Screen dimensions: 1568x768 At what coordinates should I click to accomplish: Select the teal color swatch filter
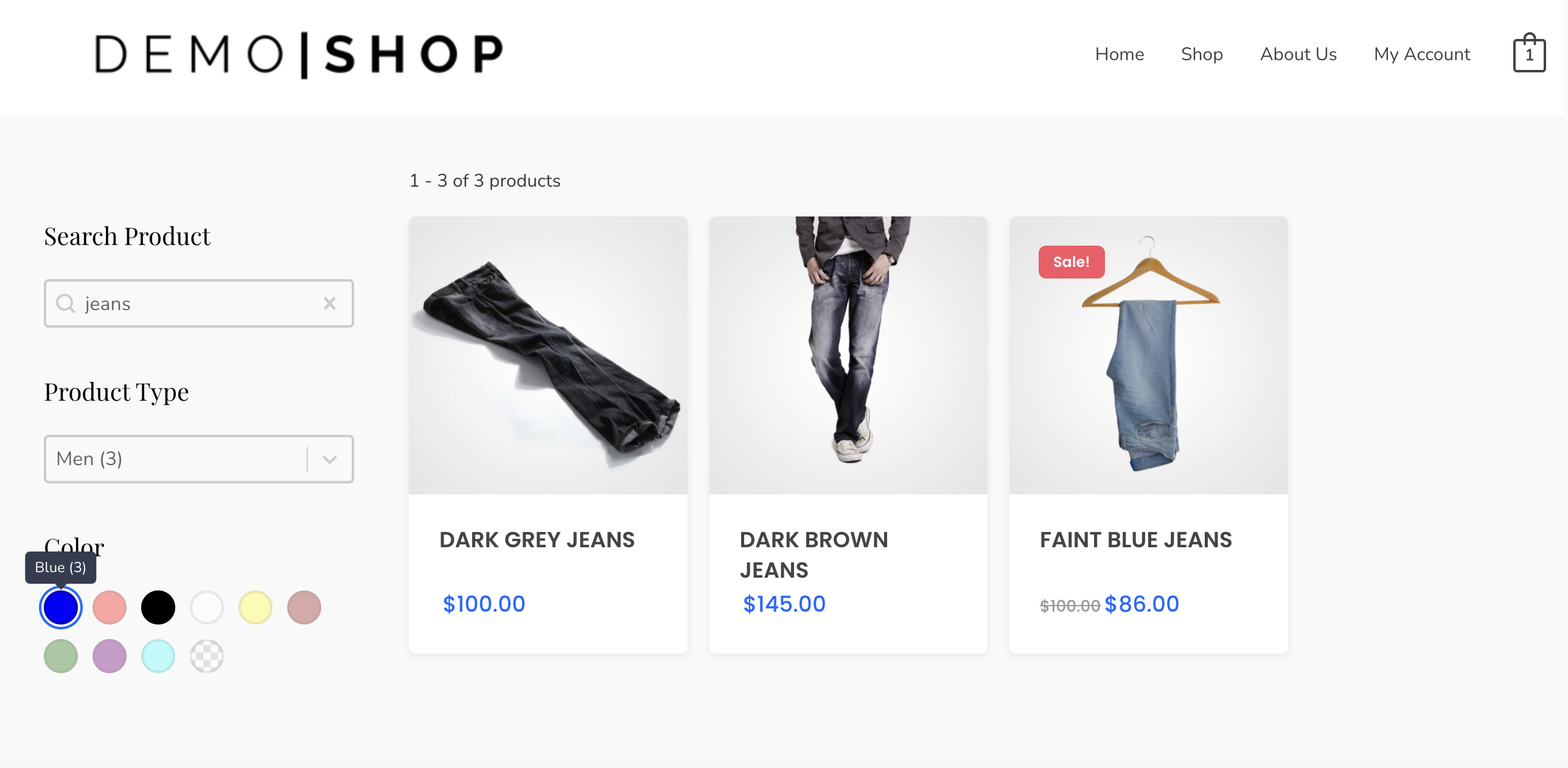(x=157, y=655)
